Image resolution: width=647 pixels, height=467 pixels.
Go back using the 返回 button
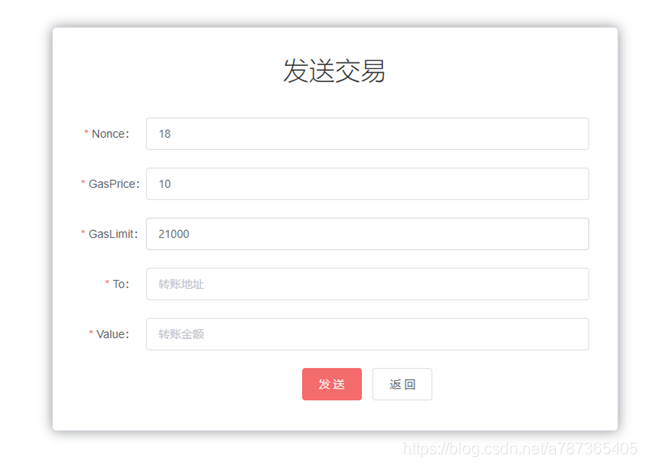tap(402, 384)
